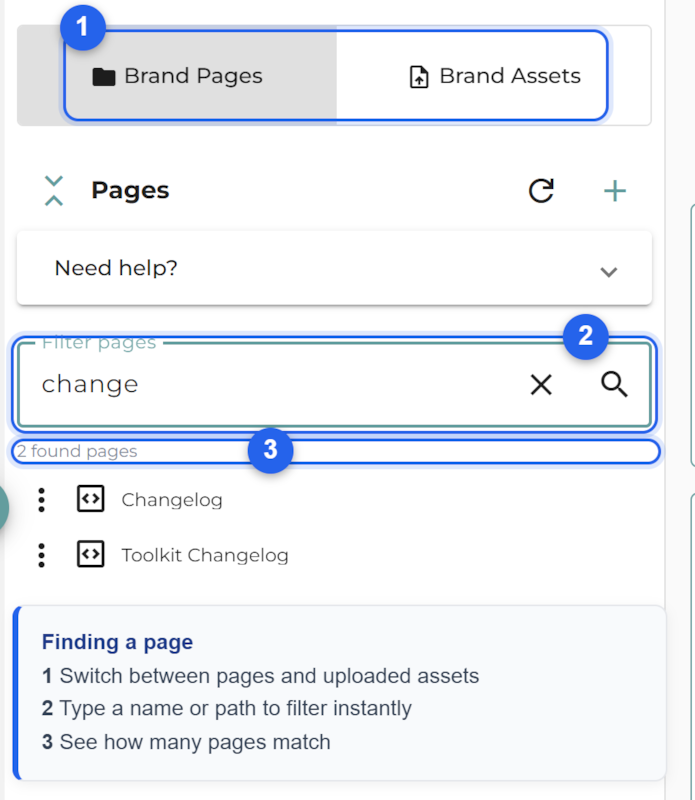695x800 pixels.
Task: Open options menu for Toolkit Changelog page
Action: pyautogui.click(x=42, y=555)
